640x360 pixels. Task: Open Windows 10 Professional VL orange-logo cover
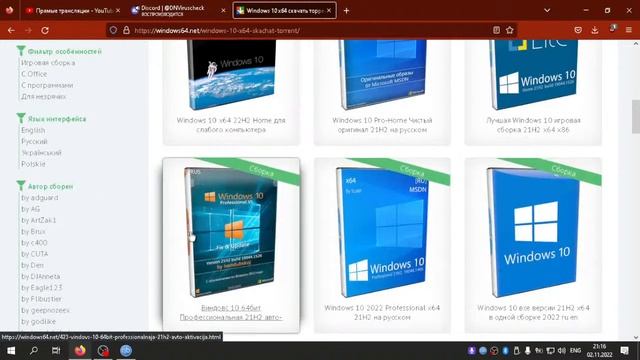tap(231, 233)
